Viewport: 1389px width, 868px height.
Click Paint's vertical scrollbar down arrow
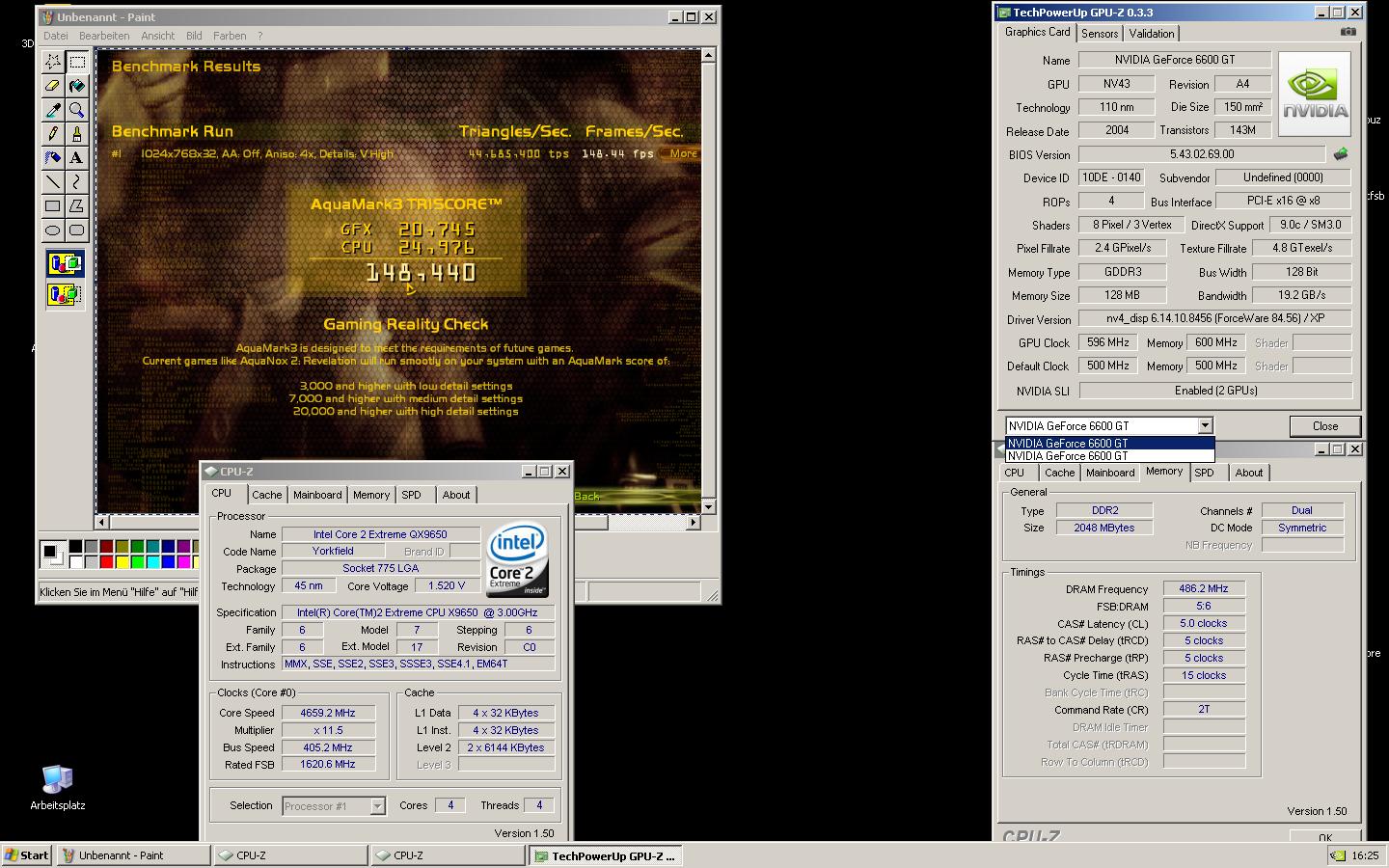click(708, 507)
